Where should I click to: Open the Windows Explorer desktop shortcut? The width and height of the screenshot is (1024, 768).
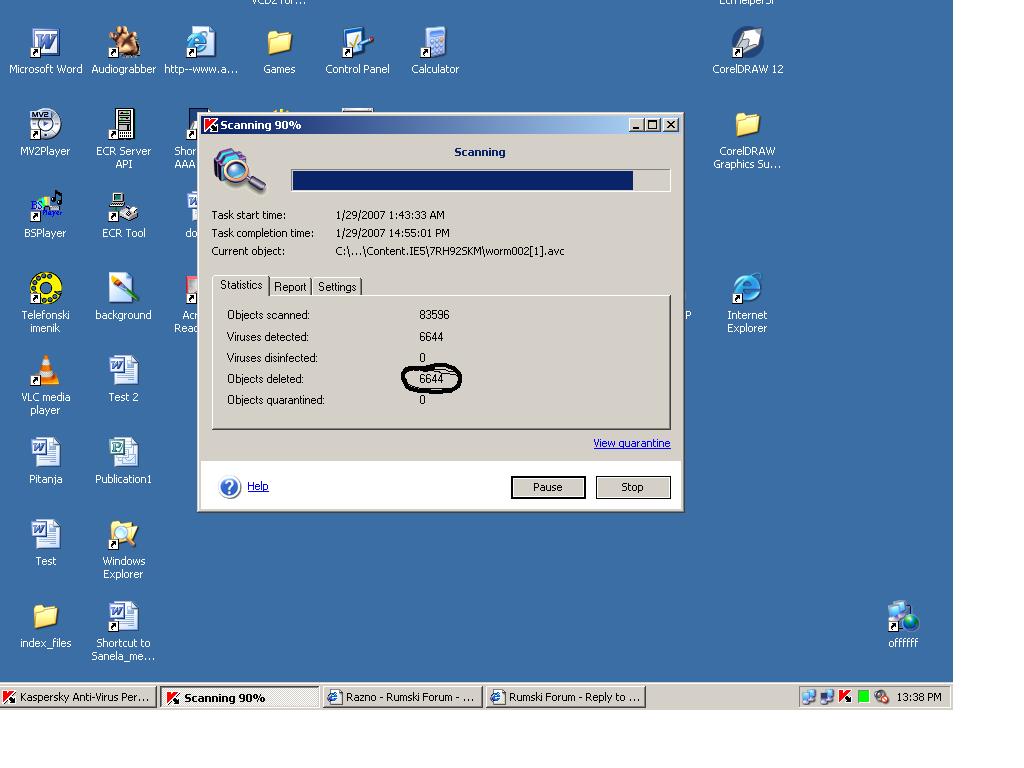click(x=123, y=536)
